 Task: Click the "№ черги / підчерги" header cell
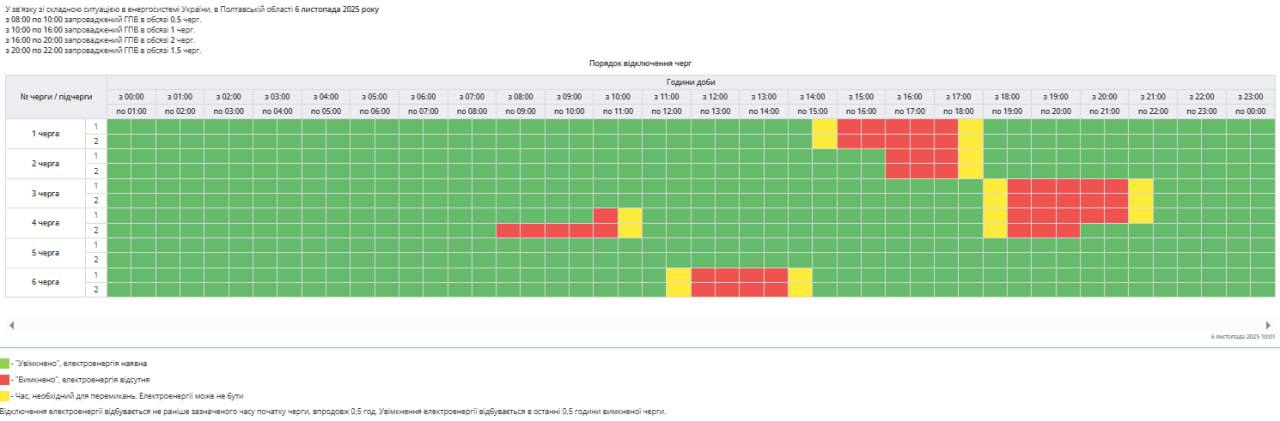pyautogui.click(x=56, y=97)
